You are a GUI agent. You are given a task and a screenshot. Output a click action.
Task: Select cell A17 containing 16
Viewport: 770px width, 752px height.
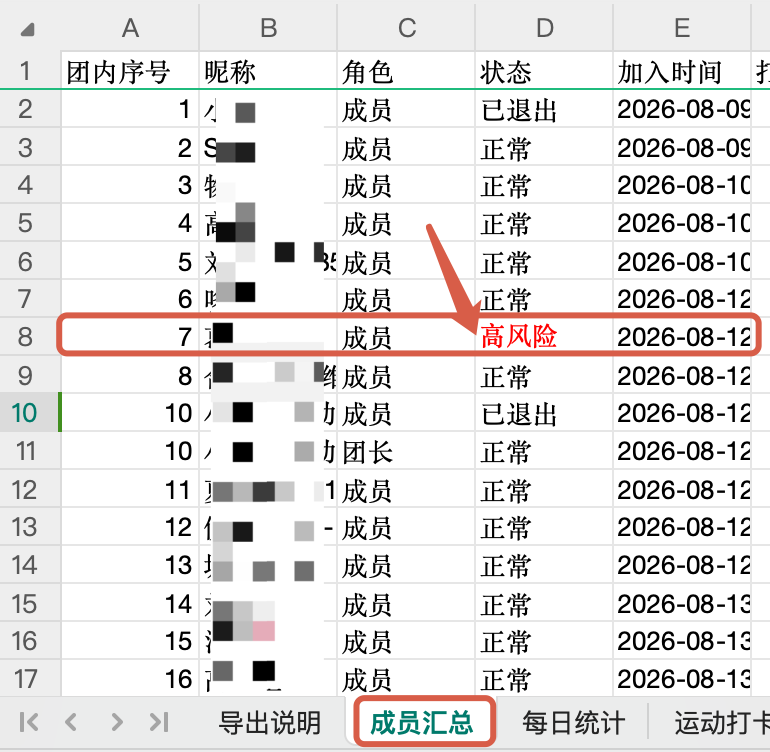[x=130, y=679]
